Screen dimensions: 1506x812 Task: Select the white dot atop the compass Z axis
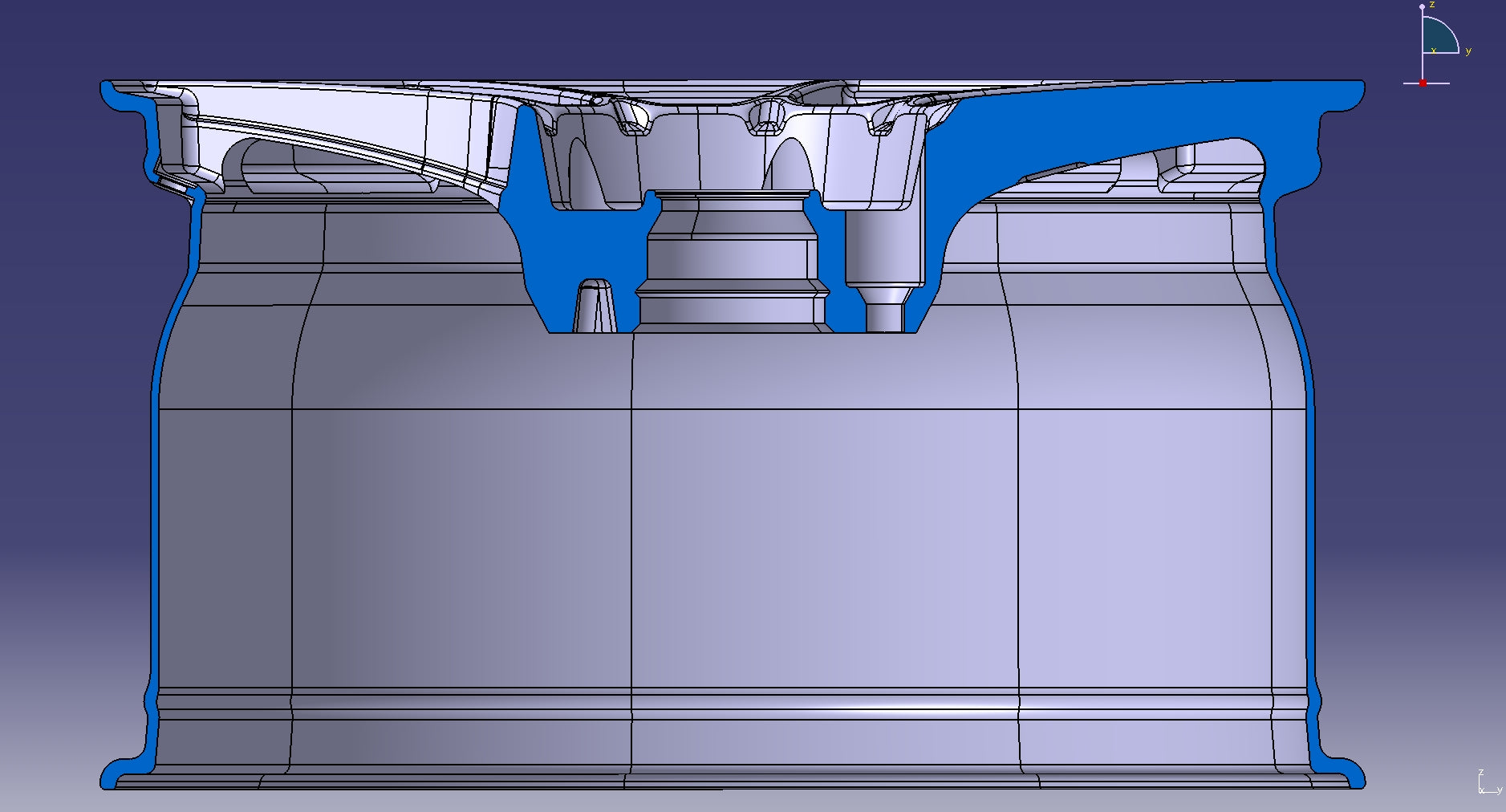[x=1423, y=6]
